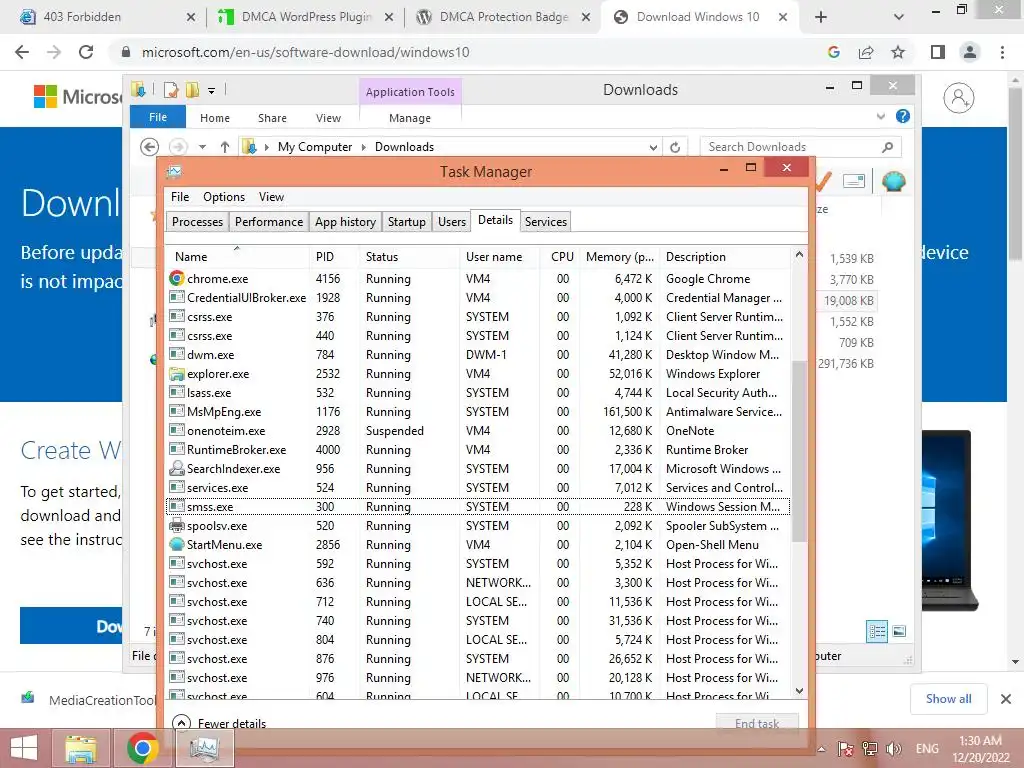The width and height of the screenshot is (1024, 768).
Task: Click the Action Center flag tray icon
Action: tap(846, 748)
